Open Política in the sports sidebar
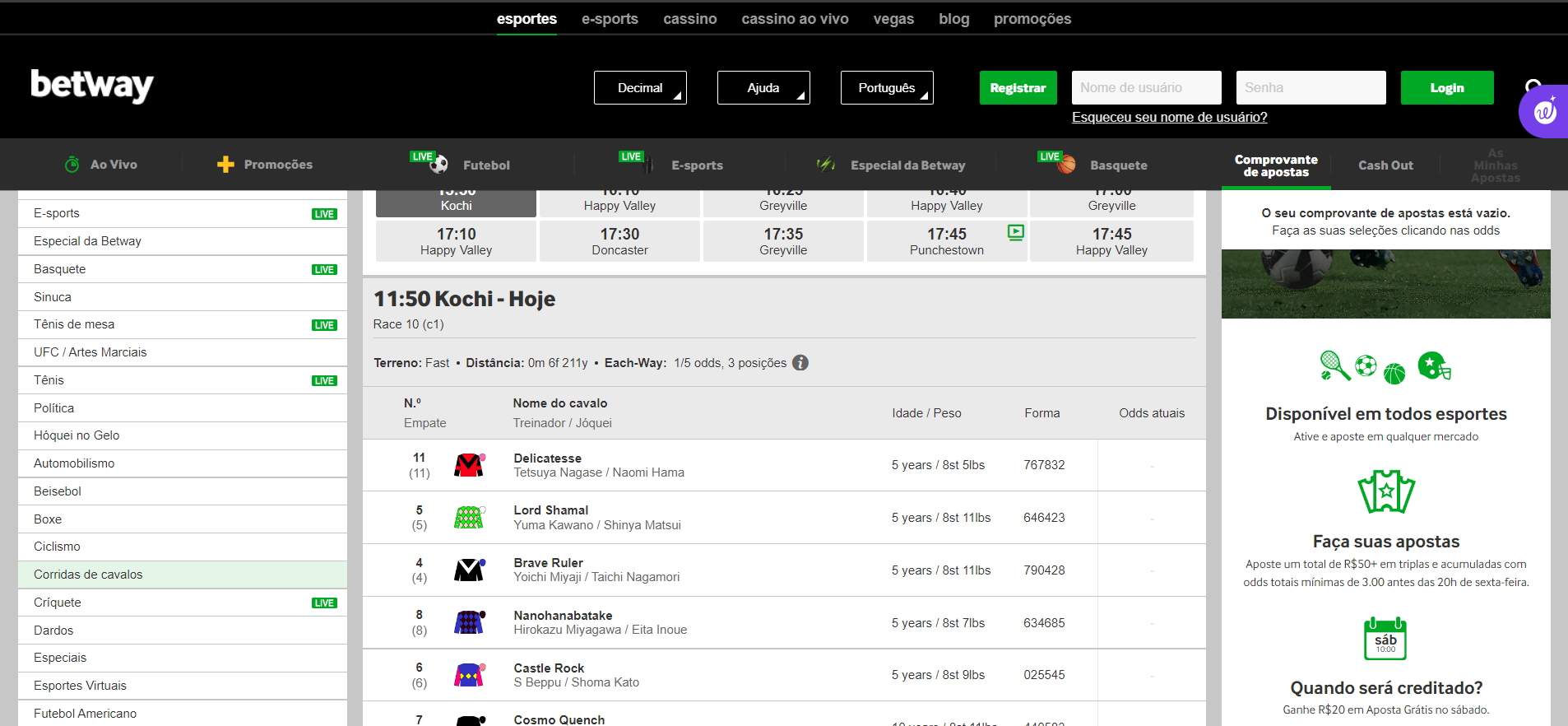 [183, 408]
